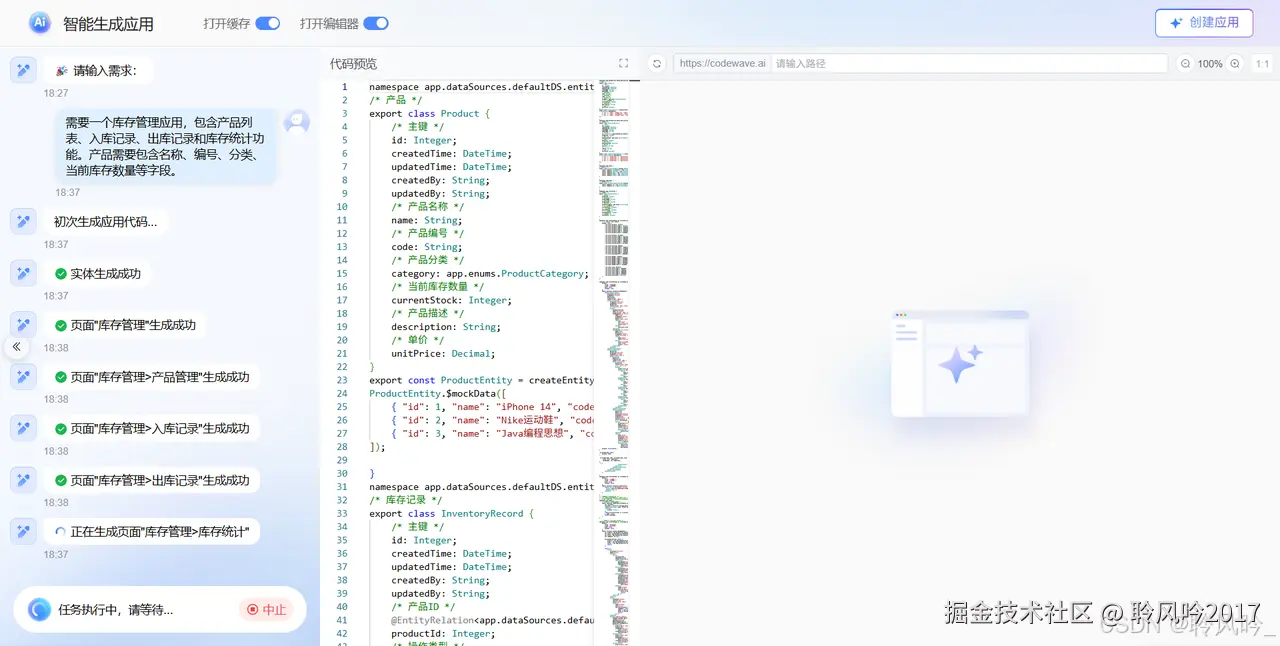Click wand icon beside 产品管理 message
1280x646 pixels.
(23, 376)
